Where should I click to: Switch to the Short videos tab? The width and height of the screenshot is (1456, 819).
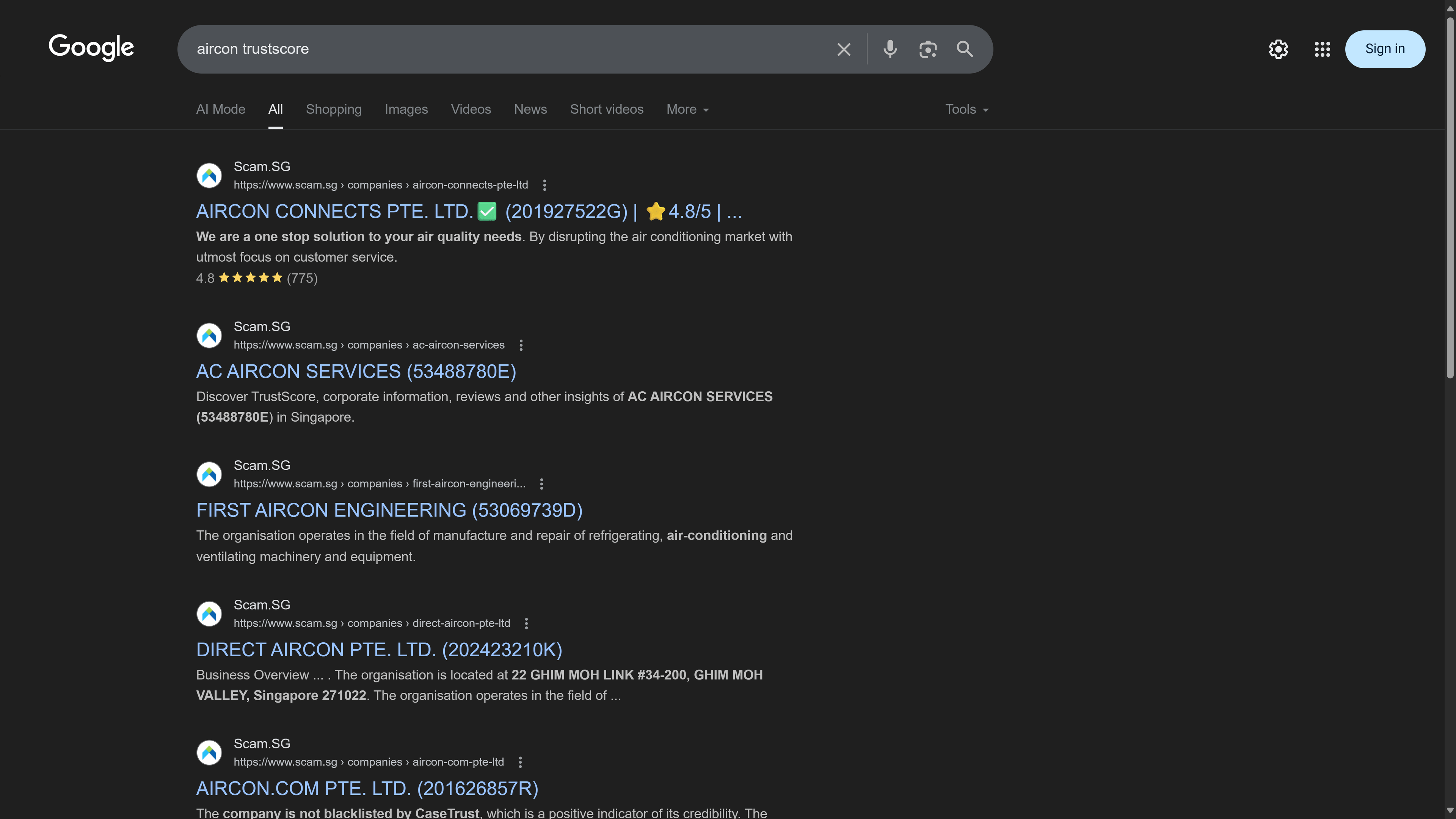[x=607, y=110]
